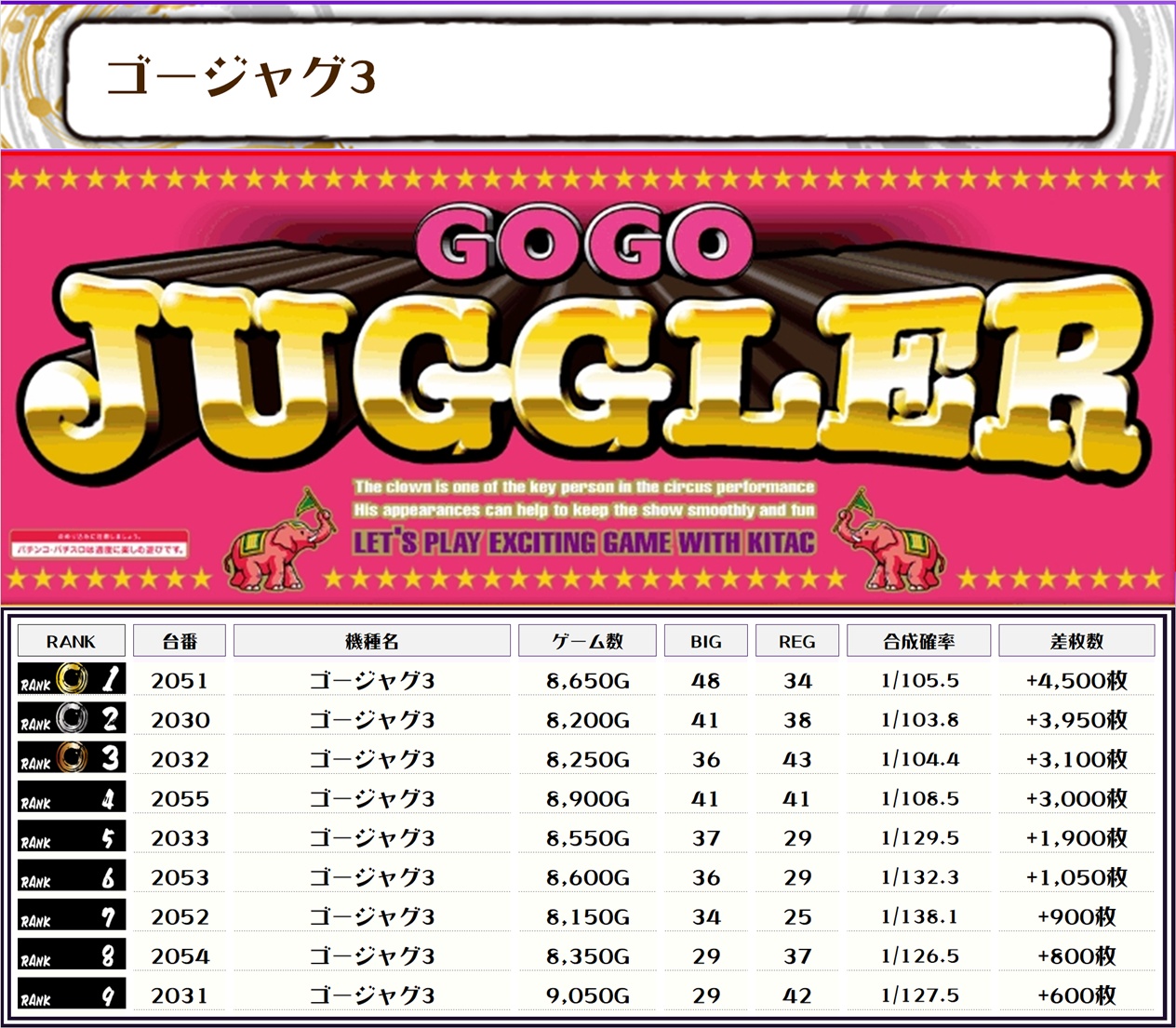Click the silver Rank 2 medal icon
This screenshot has height=1028, width=1176.
(72, 719)
